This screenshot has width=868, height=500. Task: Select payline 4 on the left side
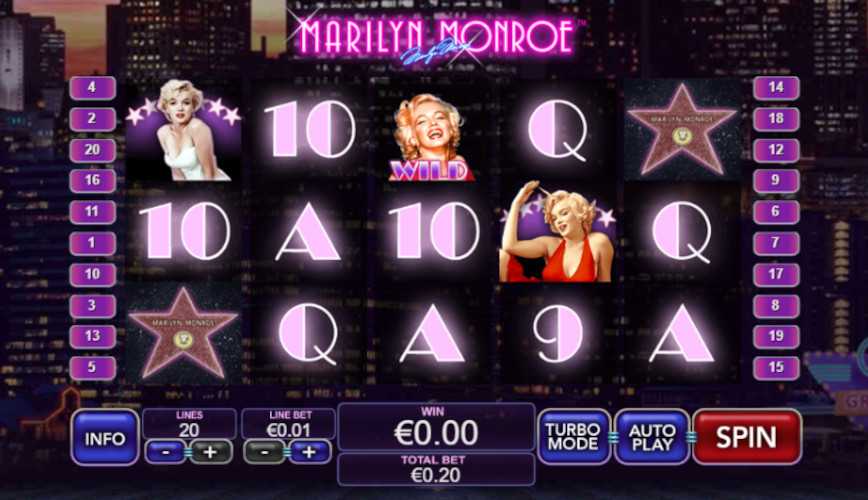pos(92,87)
